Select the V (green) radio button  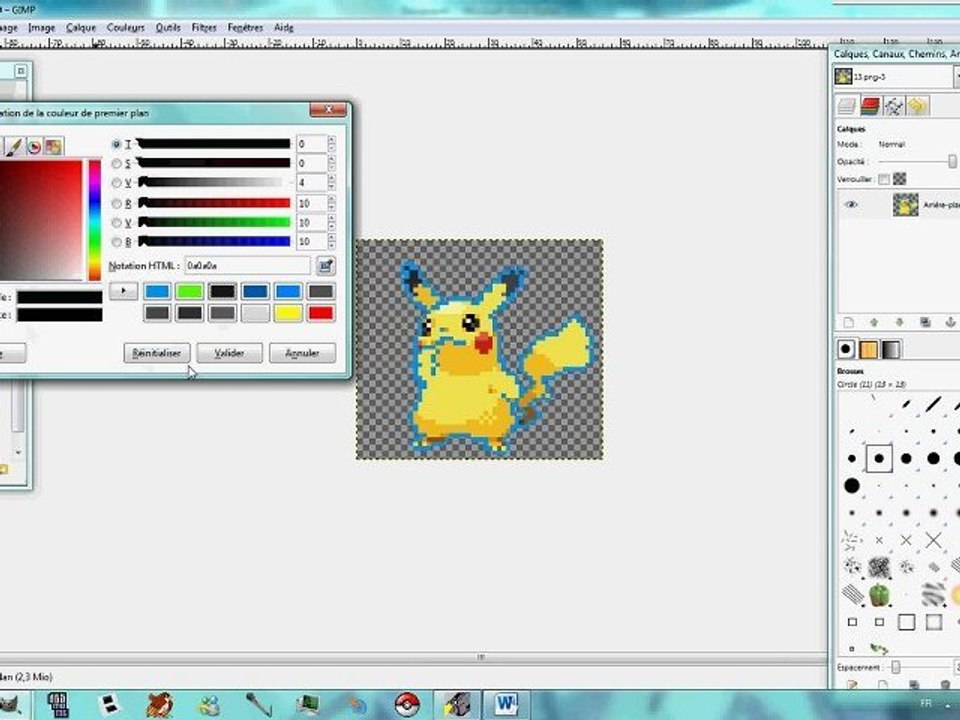116,223
